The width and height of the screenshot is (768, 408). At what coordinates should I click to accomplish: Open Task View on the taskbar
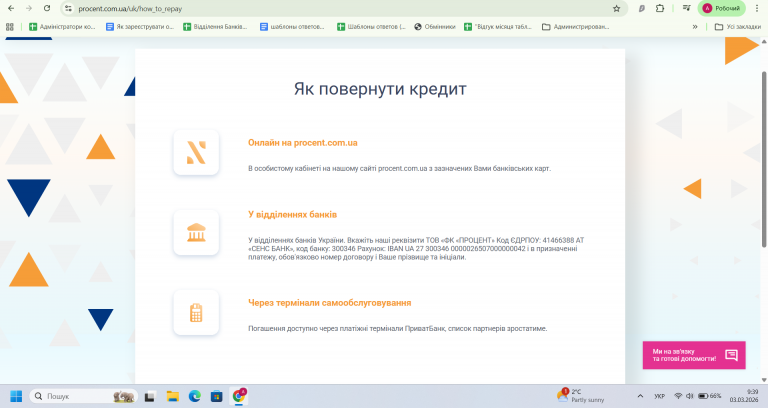(x=150, y=396)
